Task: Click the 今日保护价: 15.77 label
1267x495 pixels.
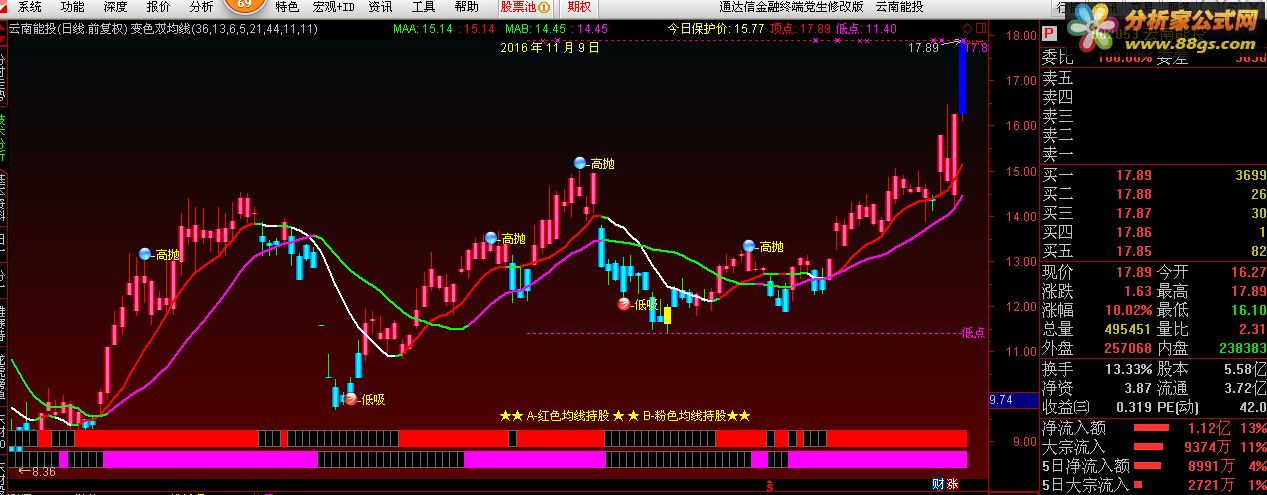Action: click(716, 29)
